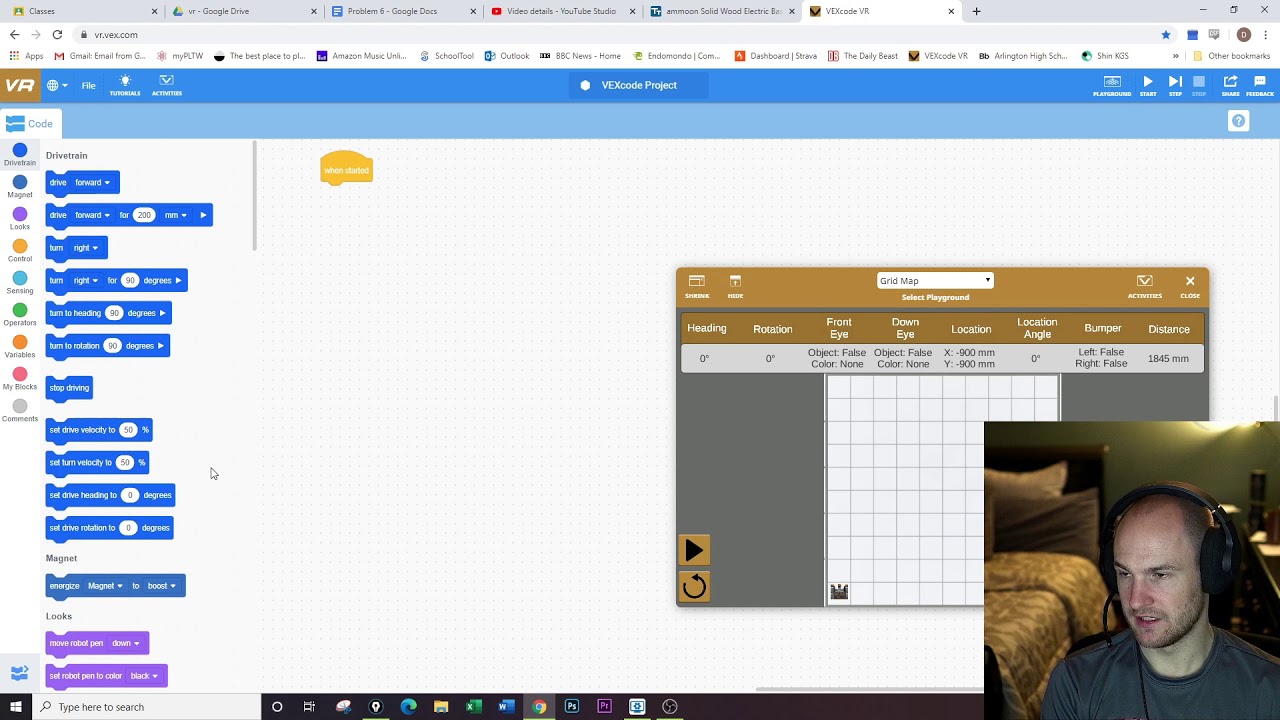Open the File menu
The height and width of the screenshot is (720, 1280).
tap(89, 85)
